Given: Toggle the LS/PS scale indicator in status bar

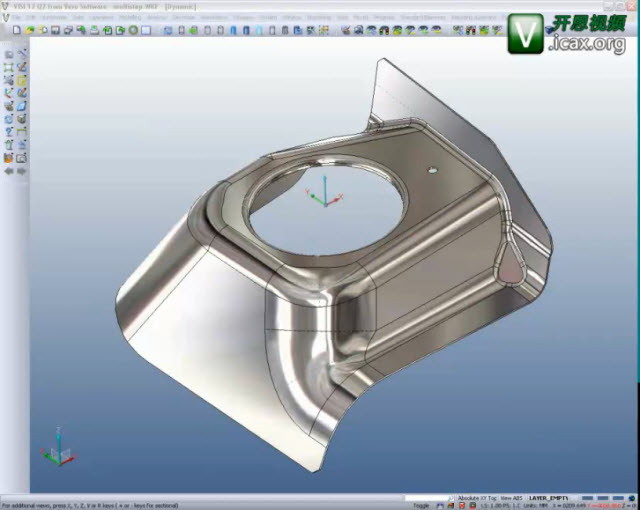Looking at the screenshot, I should point(490,505).
